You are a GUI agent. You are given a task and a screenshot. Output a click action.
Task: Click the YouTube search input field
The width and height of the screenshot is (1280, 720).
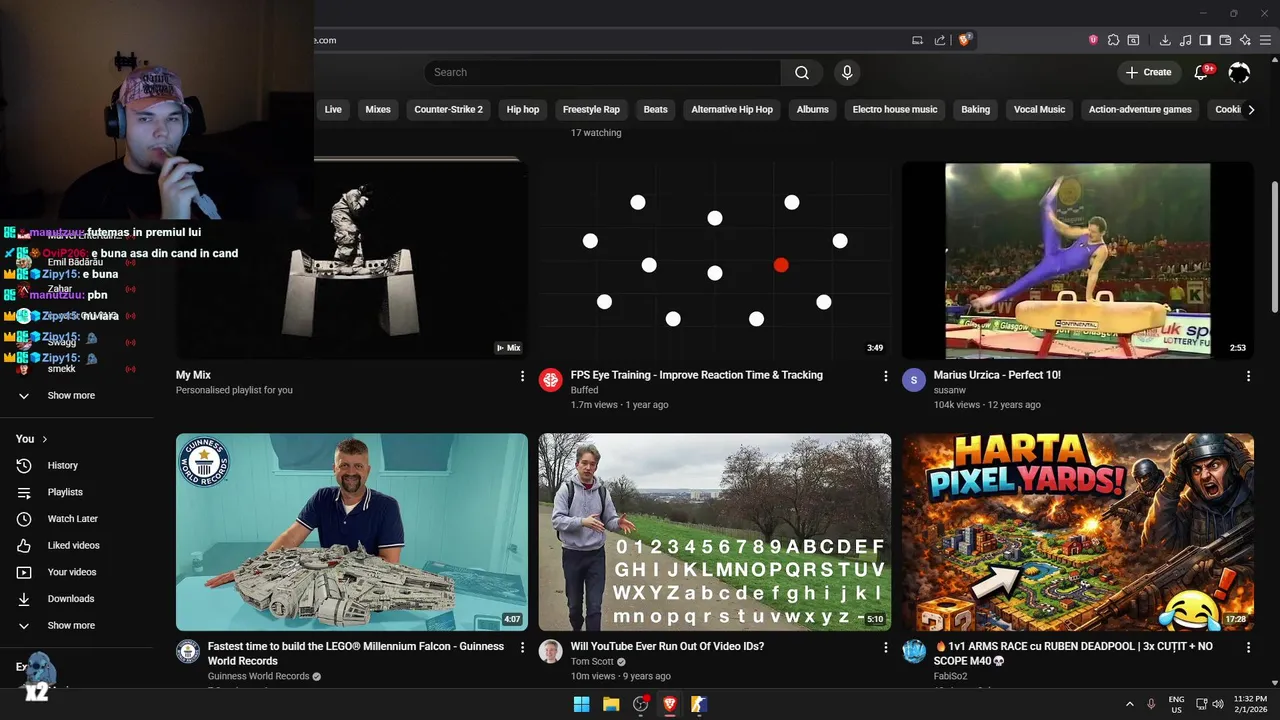point(603,72)
